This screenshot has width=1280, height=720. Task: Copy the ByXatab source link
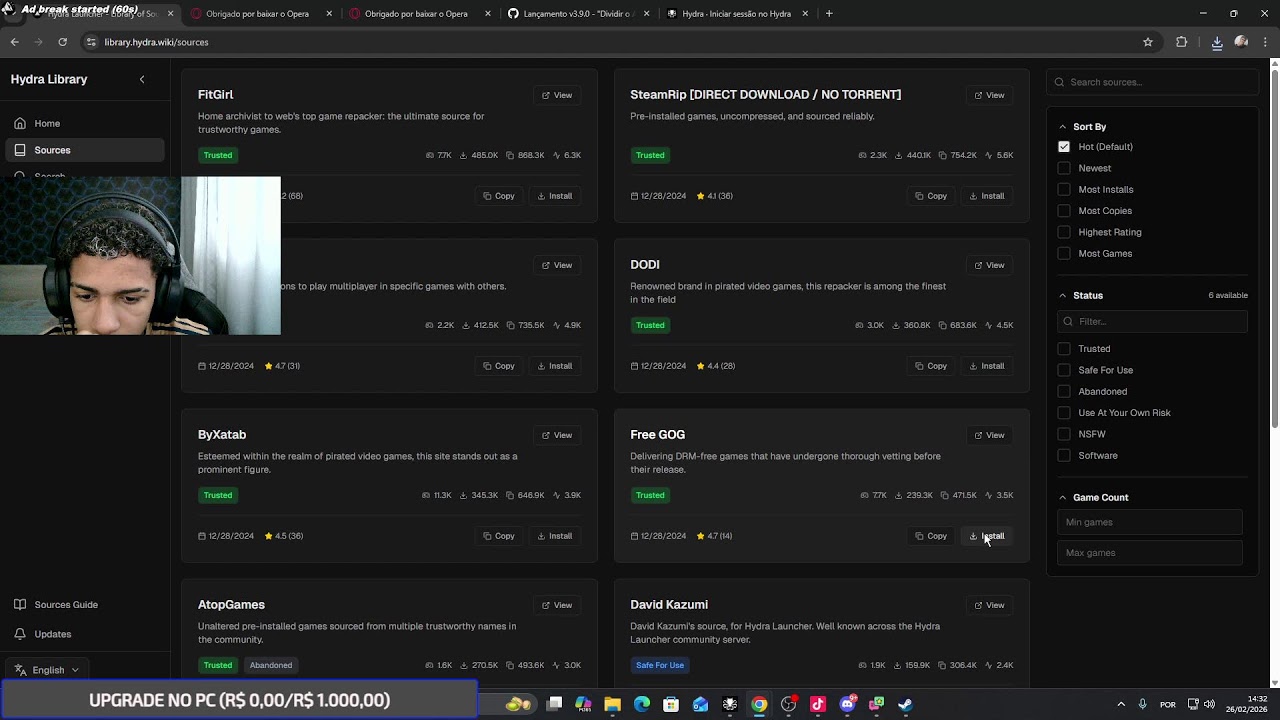tap(499, 536)
